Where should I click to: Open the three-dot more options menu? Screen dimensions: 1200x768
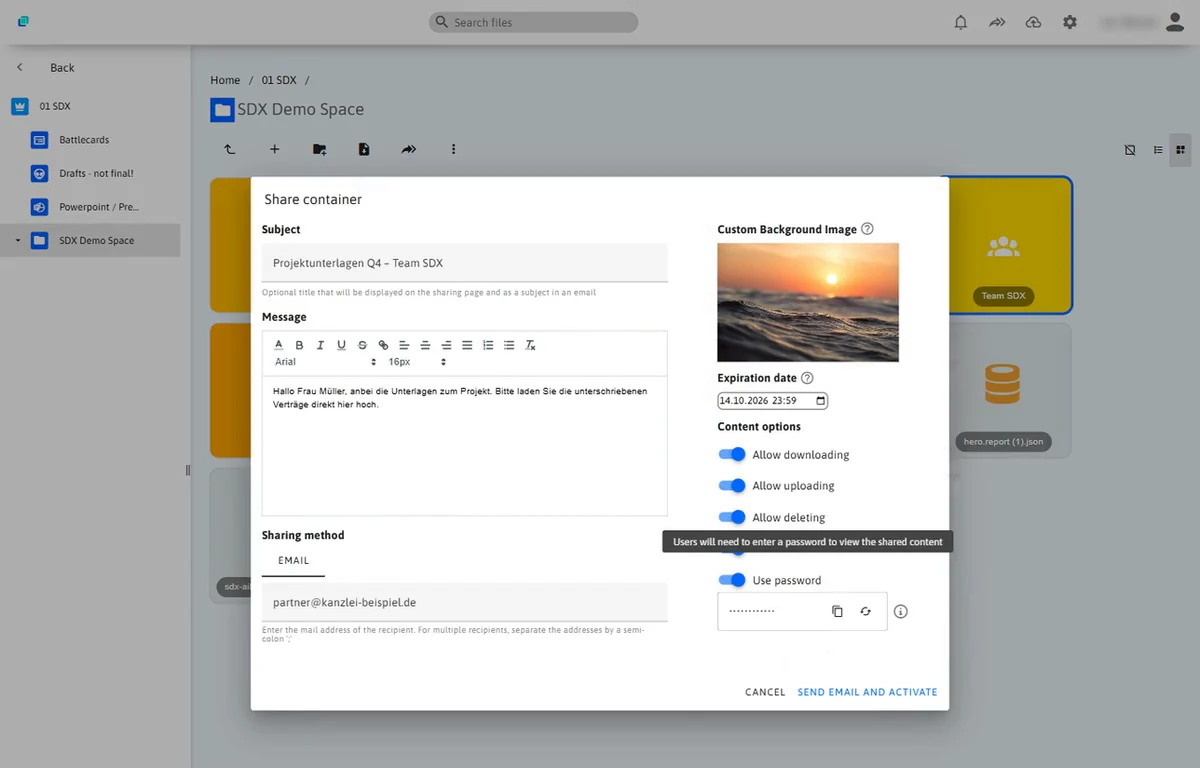[453, 149]
